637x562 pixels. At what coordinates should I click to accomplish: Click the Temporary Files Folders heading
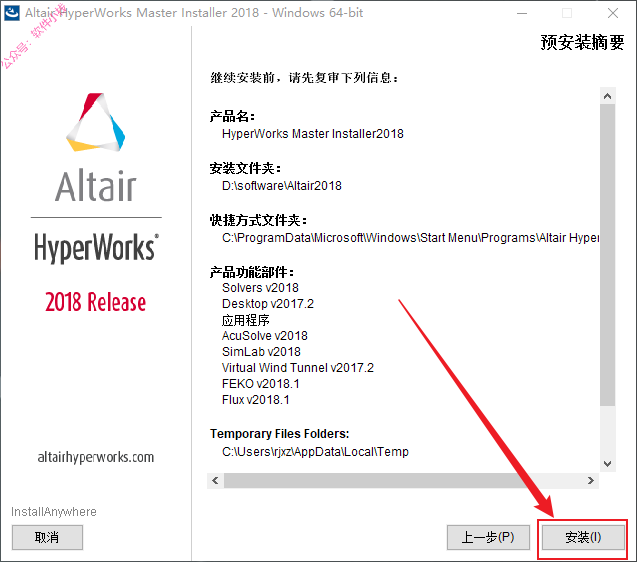point(280,434)
